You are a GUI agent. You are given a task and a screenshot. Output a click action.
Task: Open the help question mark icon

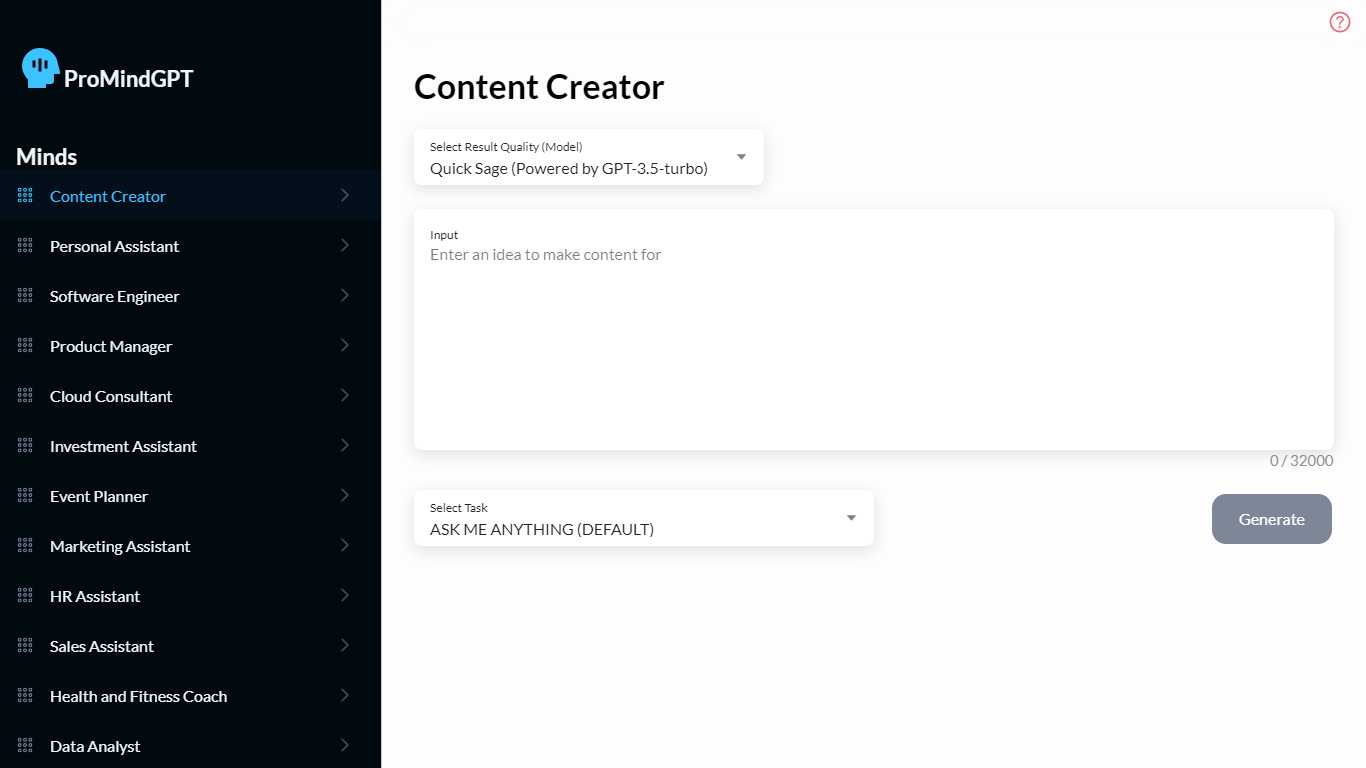(x=1339, y=22)
